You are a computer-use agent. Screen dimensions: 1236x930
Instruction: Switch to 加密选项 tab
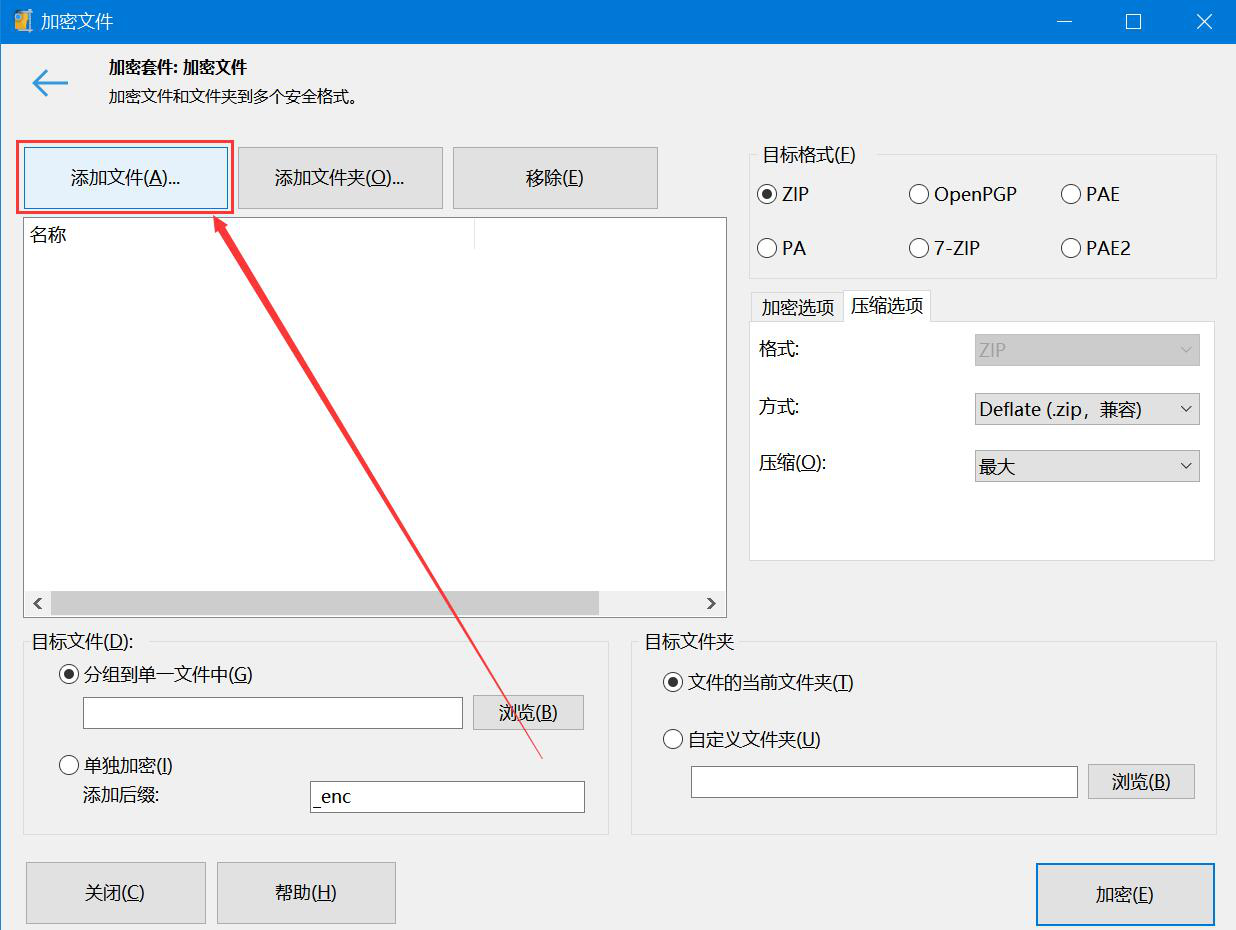(x=797, y=307)
